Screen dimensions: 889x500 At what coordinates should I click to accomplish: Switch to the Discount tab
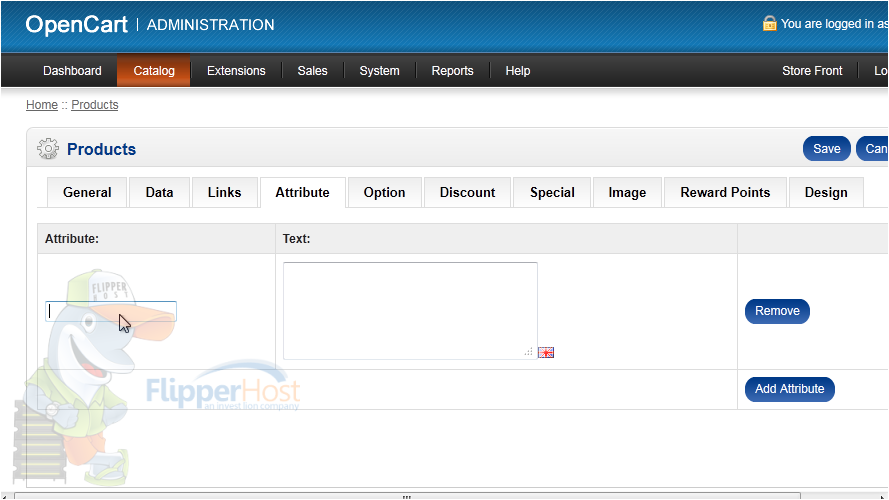468,193
